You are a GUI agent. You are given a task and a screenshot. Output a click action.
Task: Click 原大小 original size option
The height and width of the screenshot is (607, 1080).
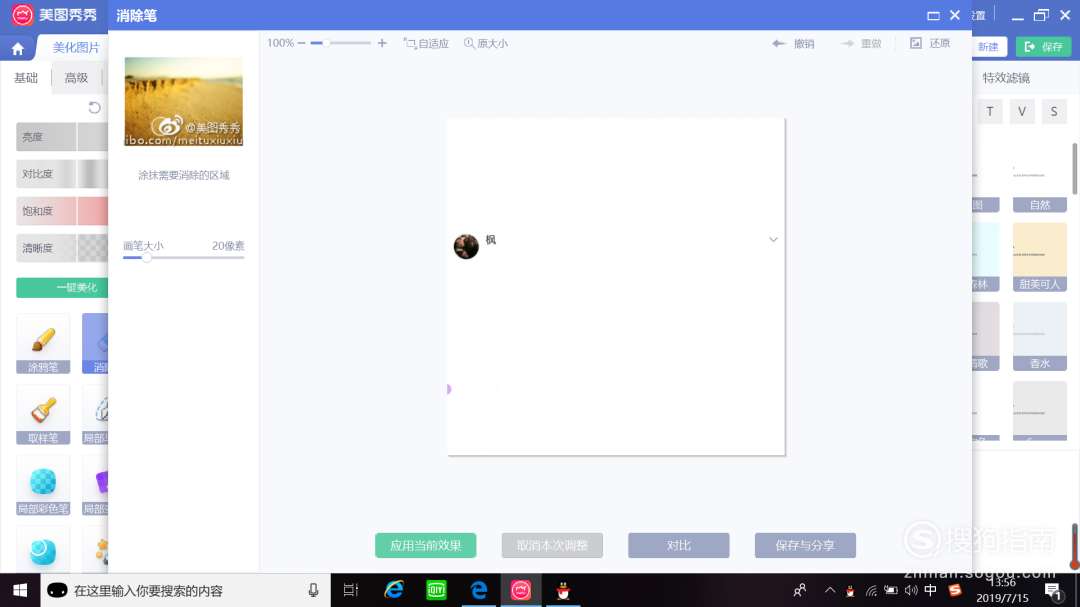click(x=486, y=43)
